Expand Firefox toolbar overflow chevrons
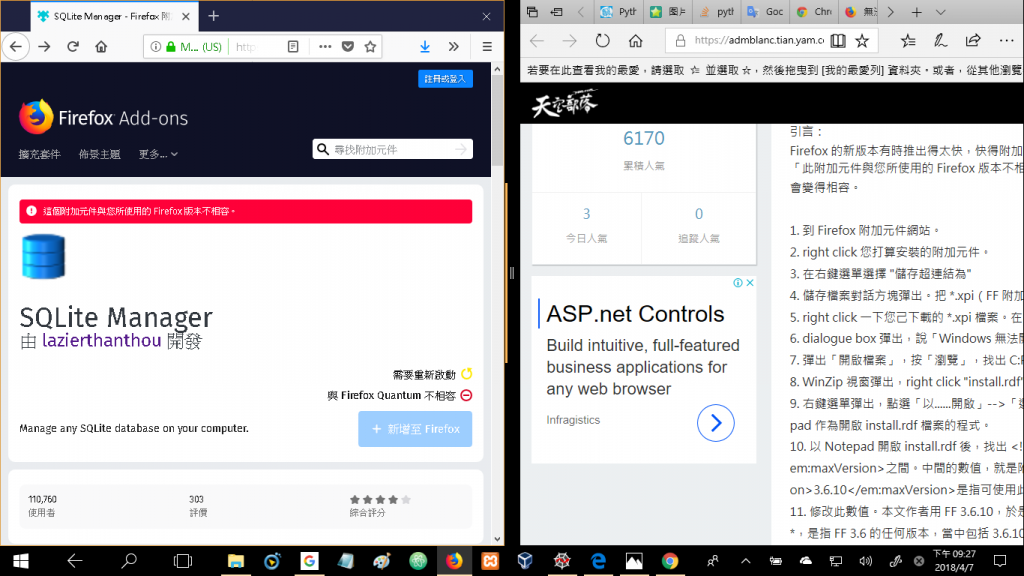This screenshot has height=576, width=1024. 454,47
